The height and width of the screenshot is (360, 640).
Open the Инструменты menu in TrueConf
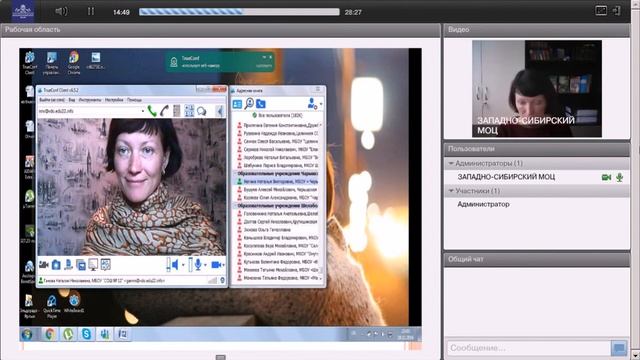90,100
